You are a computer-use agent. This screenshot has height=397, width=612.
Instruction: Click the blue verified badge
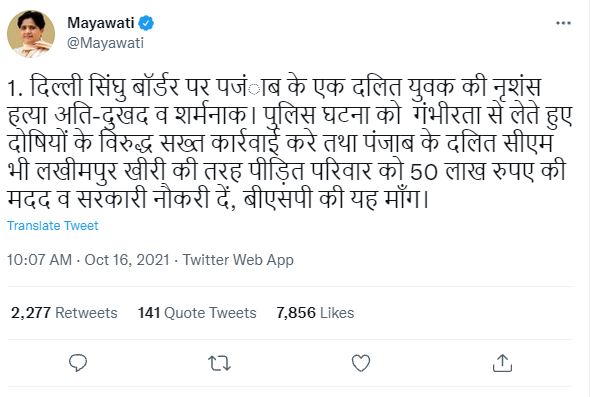coord(146,23)
